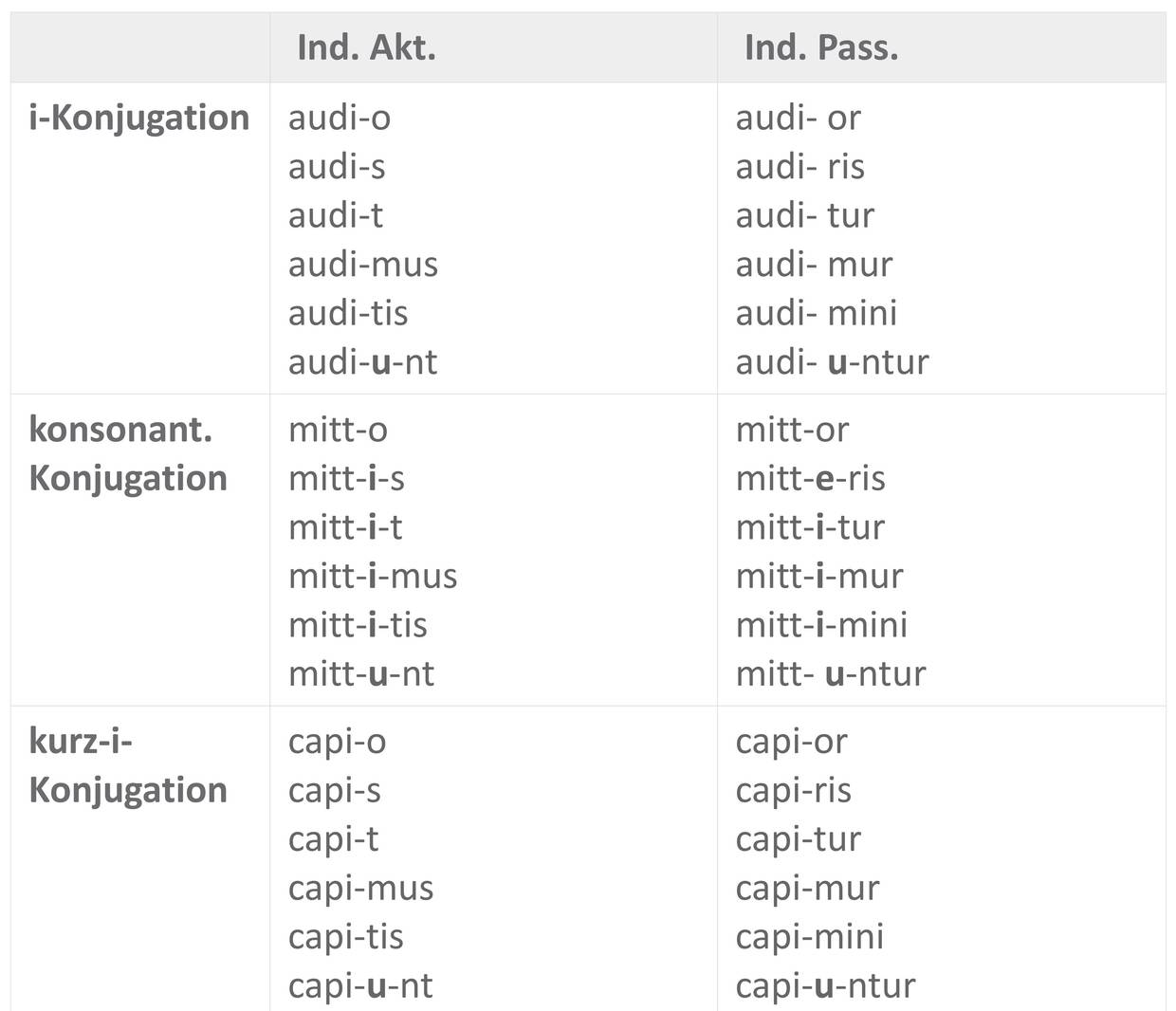Click the 'i-Konjugation' row label

click(139, 119)
